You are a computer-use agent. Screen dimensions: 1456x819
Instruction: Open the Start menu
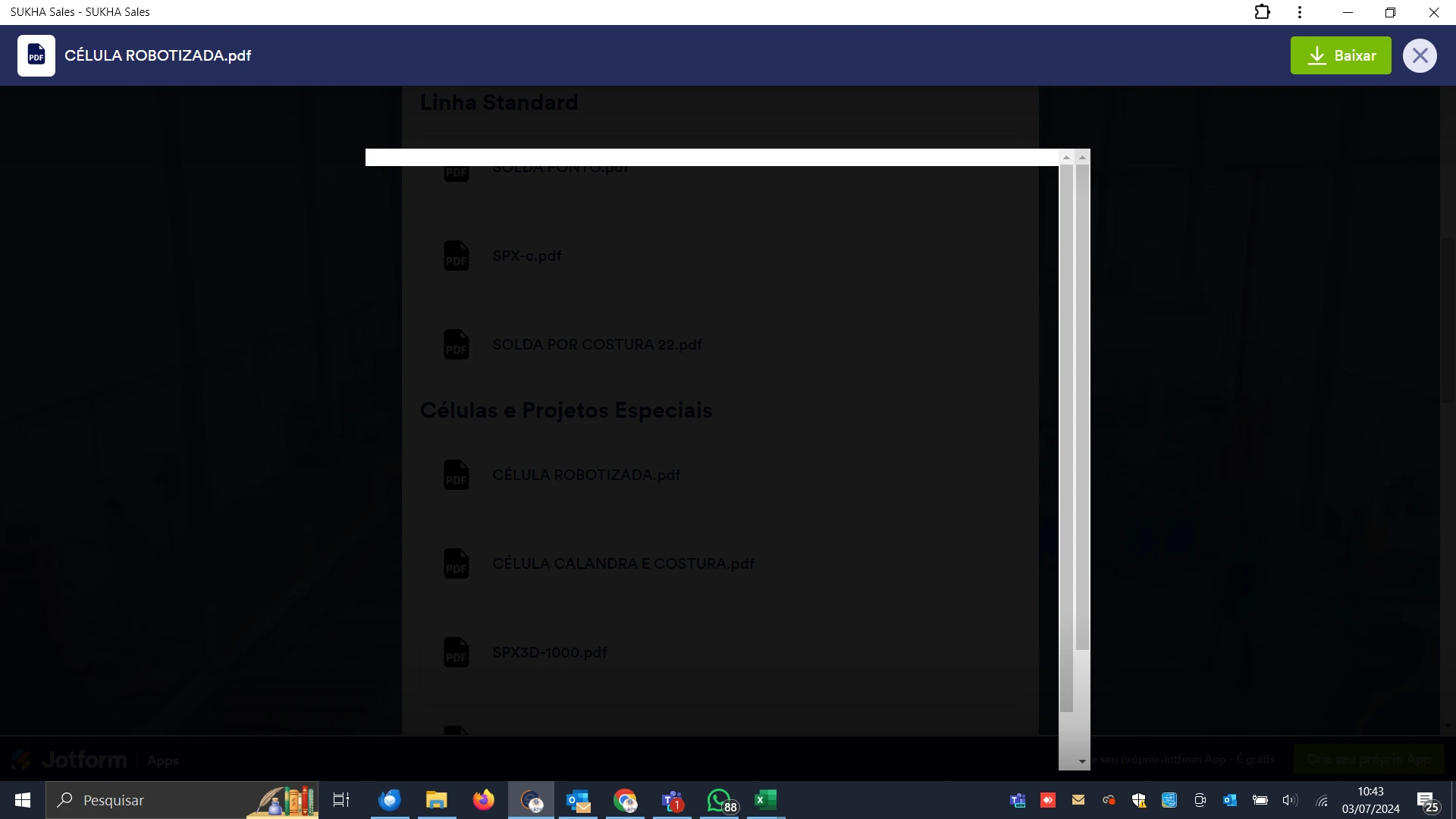(22, 800)
